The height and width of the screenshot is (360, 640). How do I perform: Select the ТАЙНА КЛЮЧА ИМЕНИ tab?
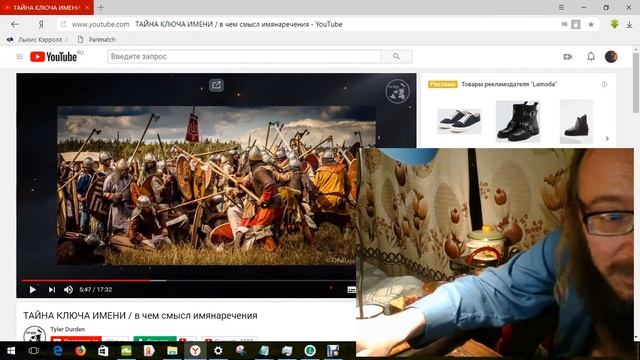click(x=47, y=7)
